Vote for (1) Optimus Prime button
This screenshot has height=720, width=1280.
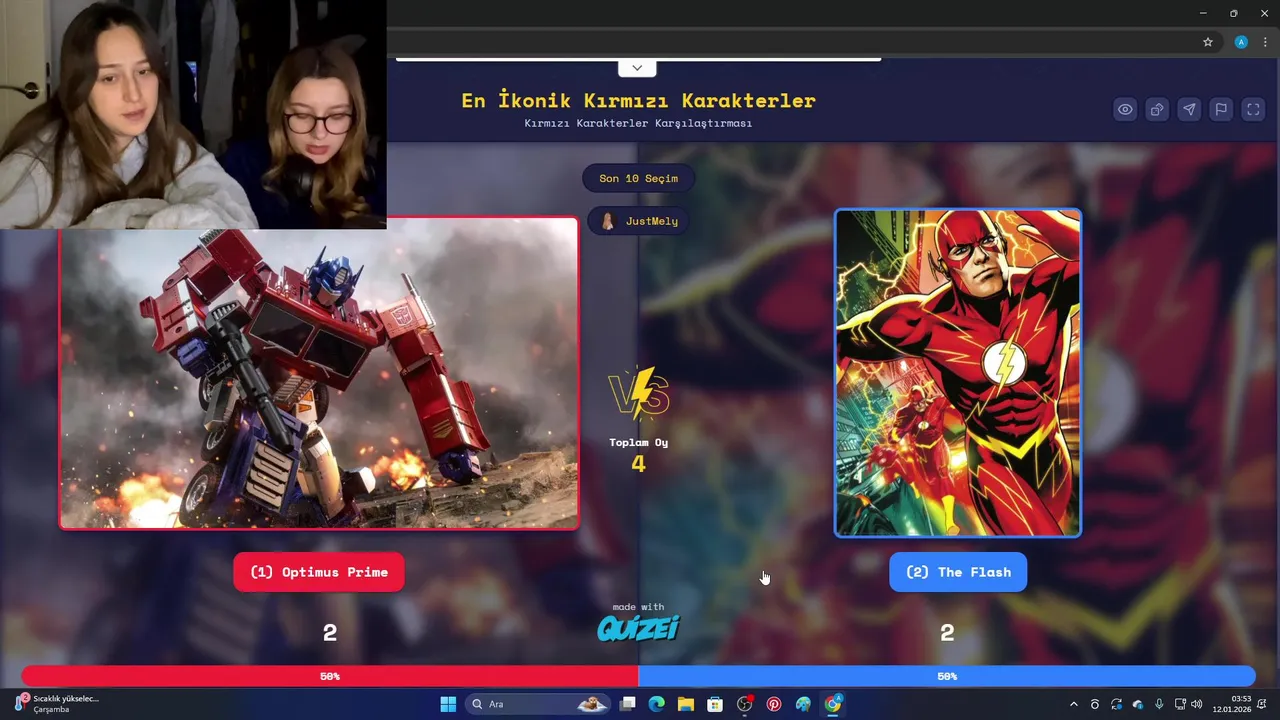point(319,572)
